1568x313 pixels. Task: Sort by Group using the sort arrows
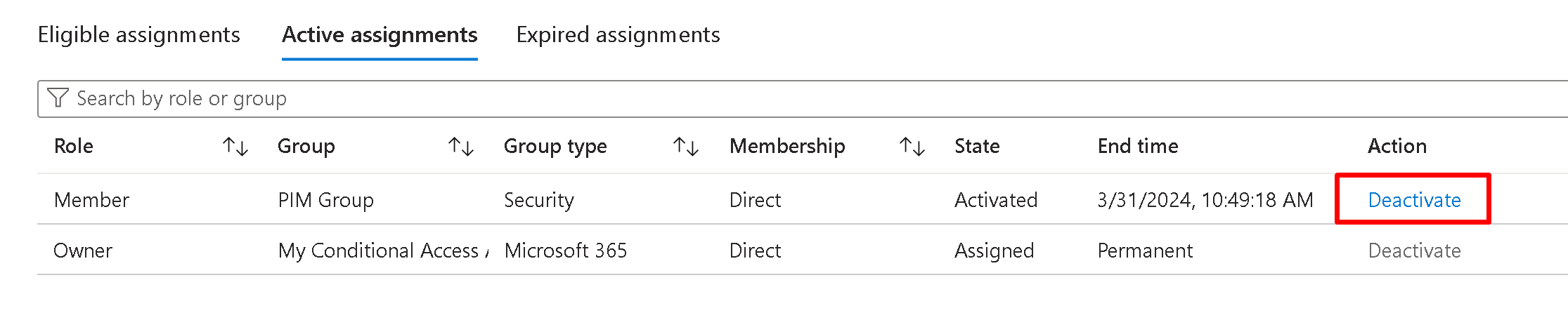pos(461,147)
